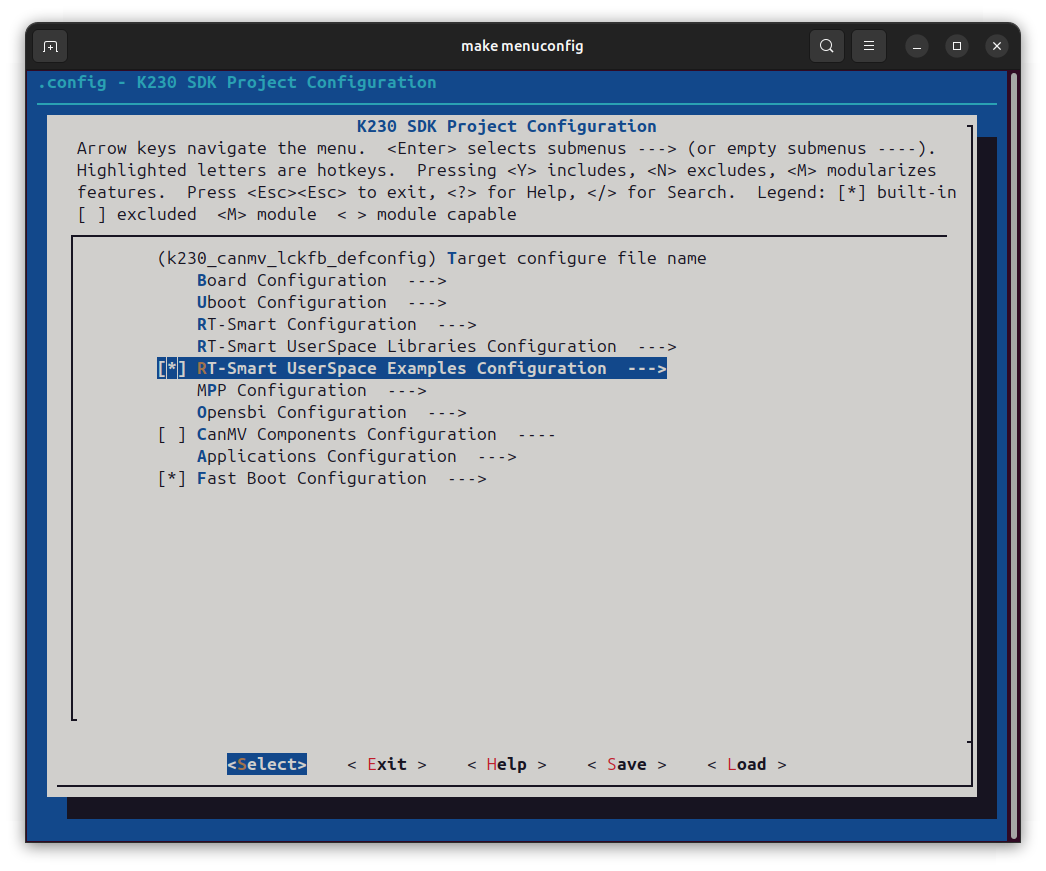Screen dimensions: 1046x871
Task: Open RT-Smart Configuration submenu
Action: (x=337, y=325)
